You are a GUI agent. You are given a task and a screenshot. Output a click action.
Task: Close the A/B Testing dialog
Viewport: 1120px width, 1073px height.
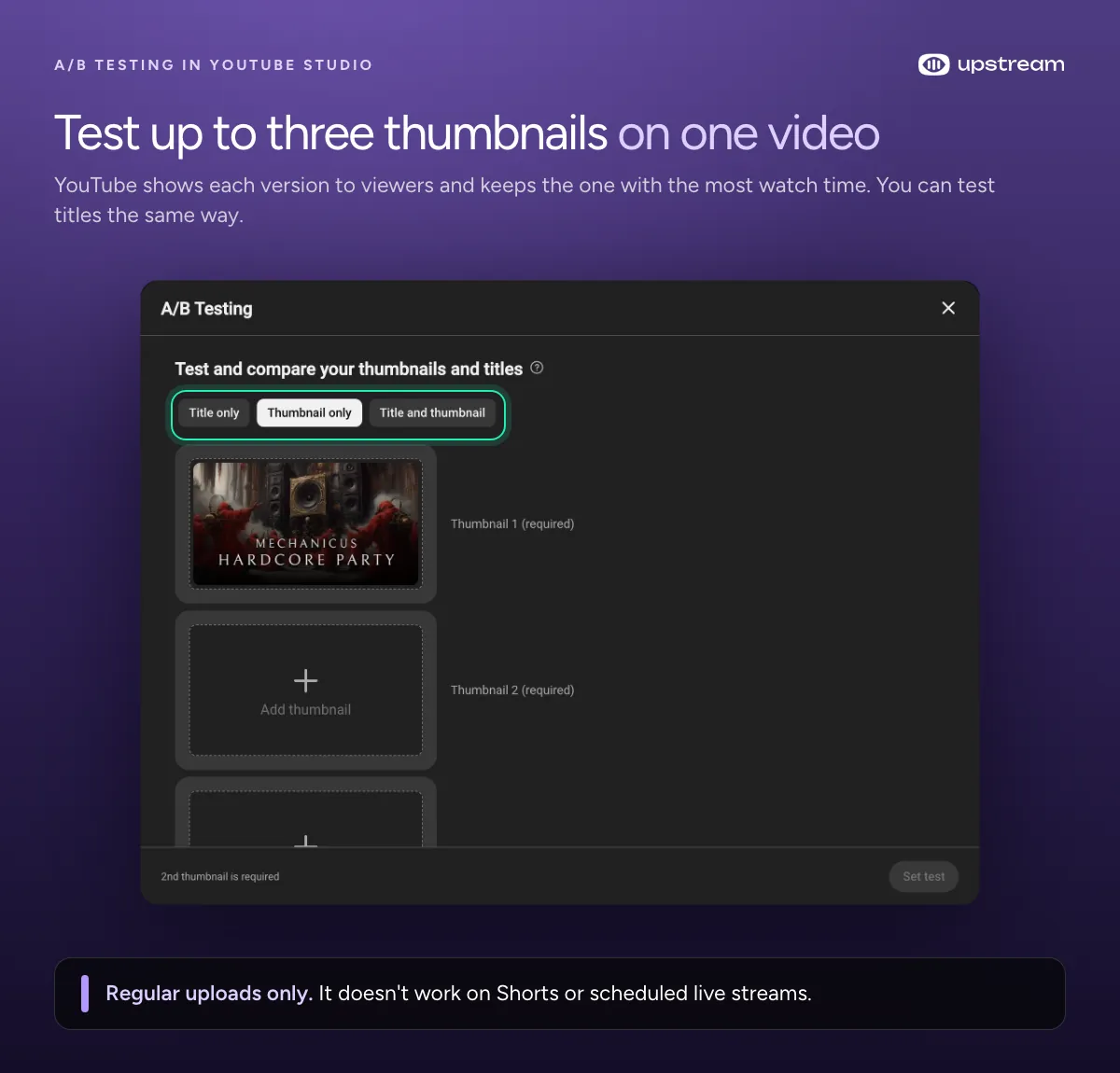[x=948, y=308]
